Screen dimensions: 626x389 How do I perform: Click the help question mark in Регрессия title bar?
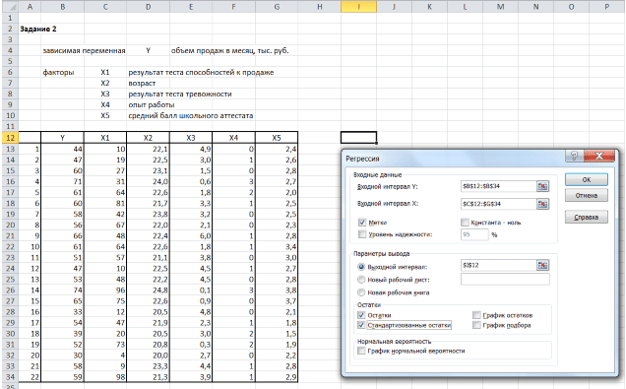pos(574,156)
